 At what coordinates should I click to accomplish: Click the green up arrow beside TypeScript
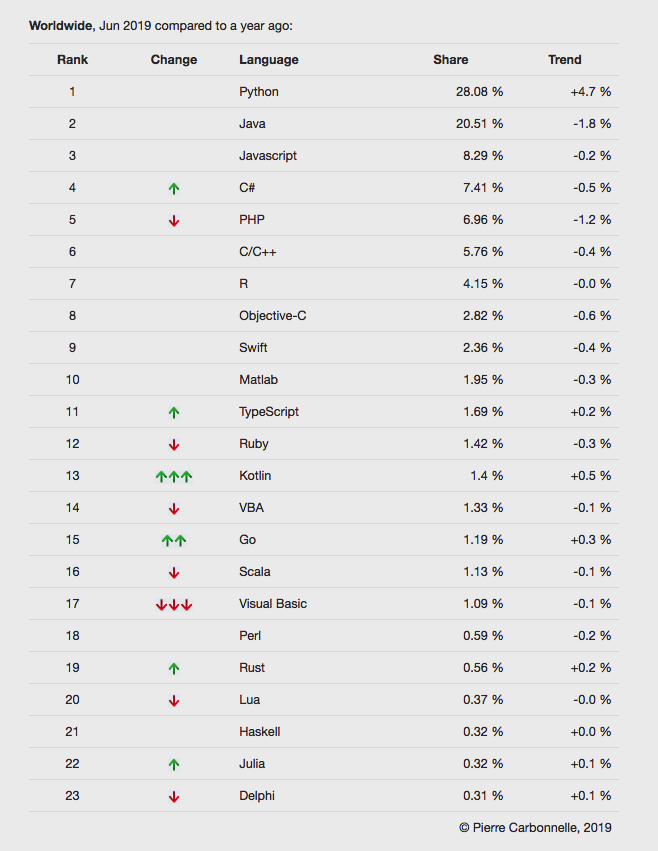174,412
